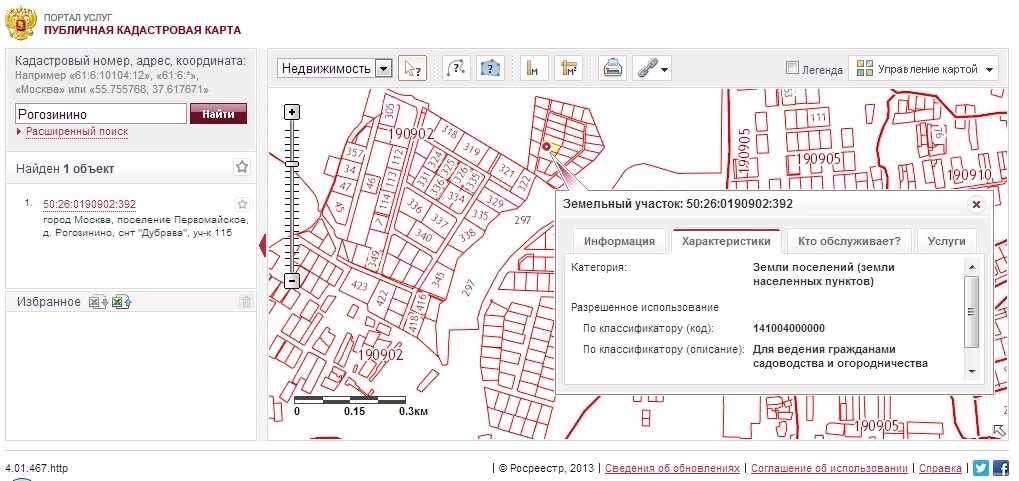This screenshot has height=481, width=1019.
Task: Click the Twitter share icon
Action: [981, 468]
